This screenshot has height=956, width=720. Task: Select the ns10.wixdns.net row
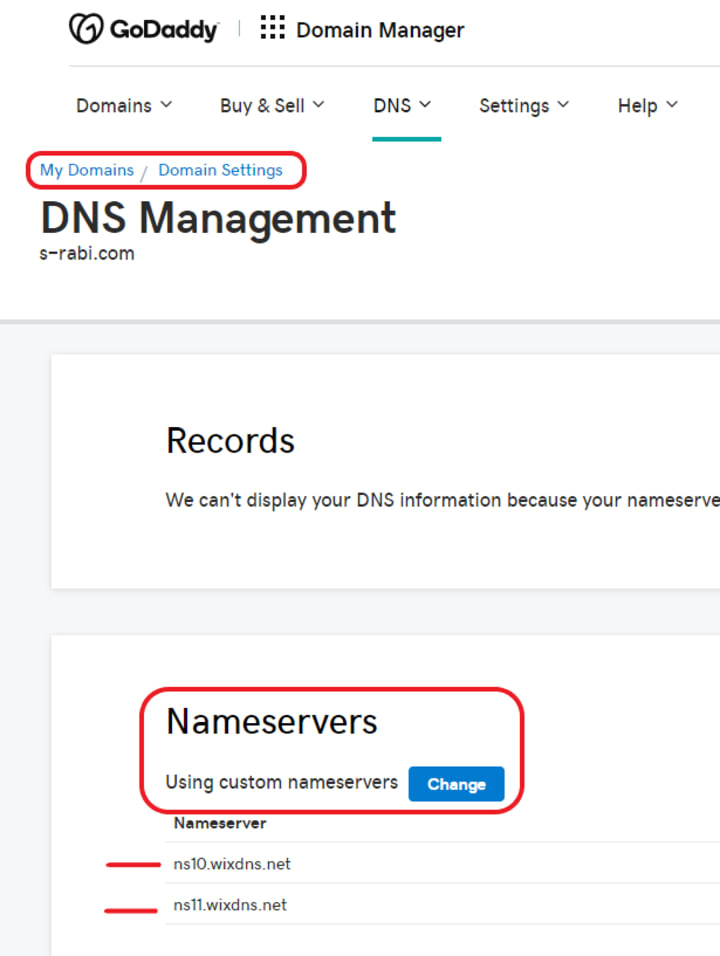click(442, 863)
